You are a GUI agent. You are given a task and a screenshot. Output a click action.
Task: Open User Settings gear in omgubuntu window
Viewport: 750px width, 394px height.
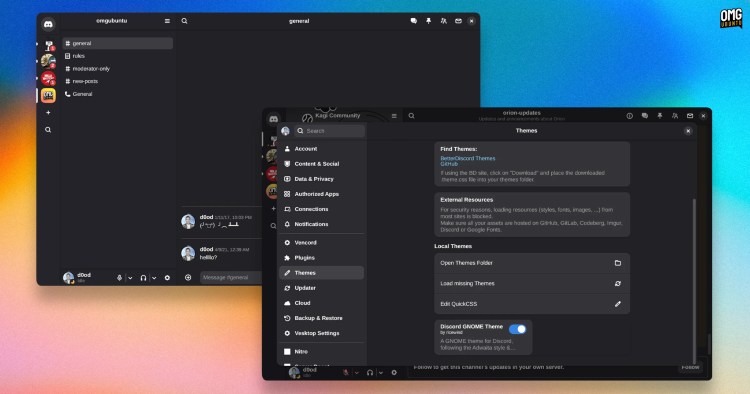(x=167, y=278)
